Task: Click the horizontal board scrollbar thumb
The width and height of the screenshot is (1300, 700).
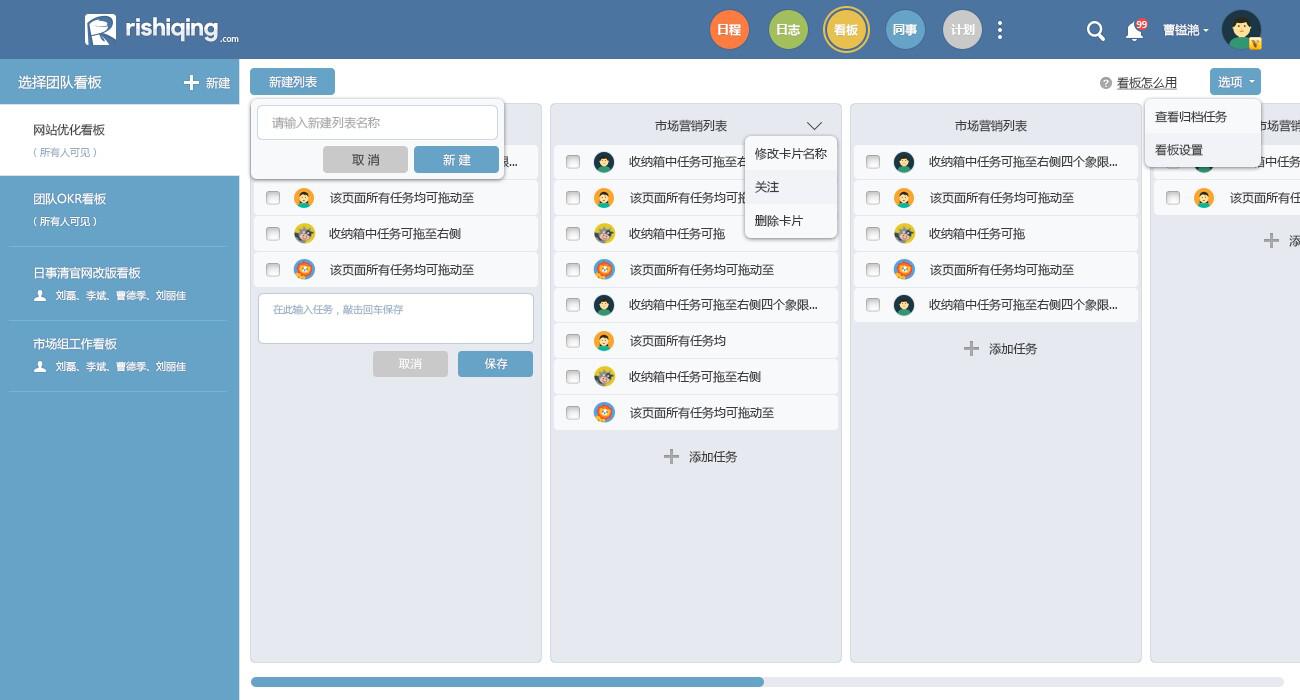Action: (507, 682)
